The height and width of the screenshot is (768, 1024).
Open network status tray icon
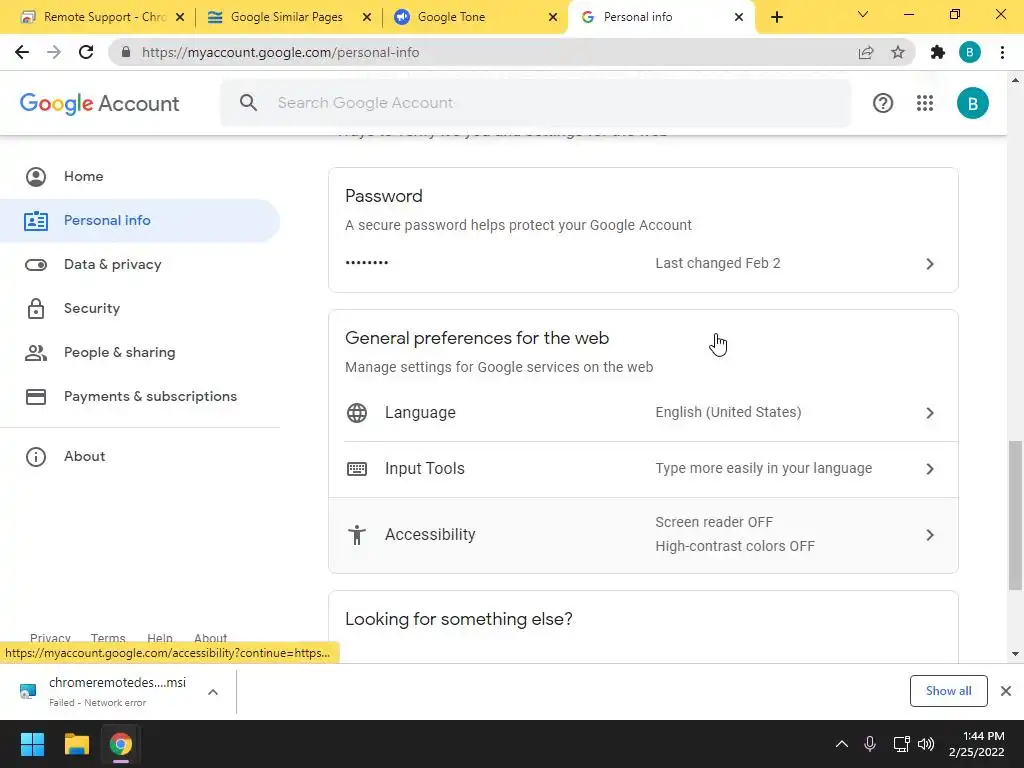pos(901,744)
